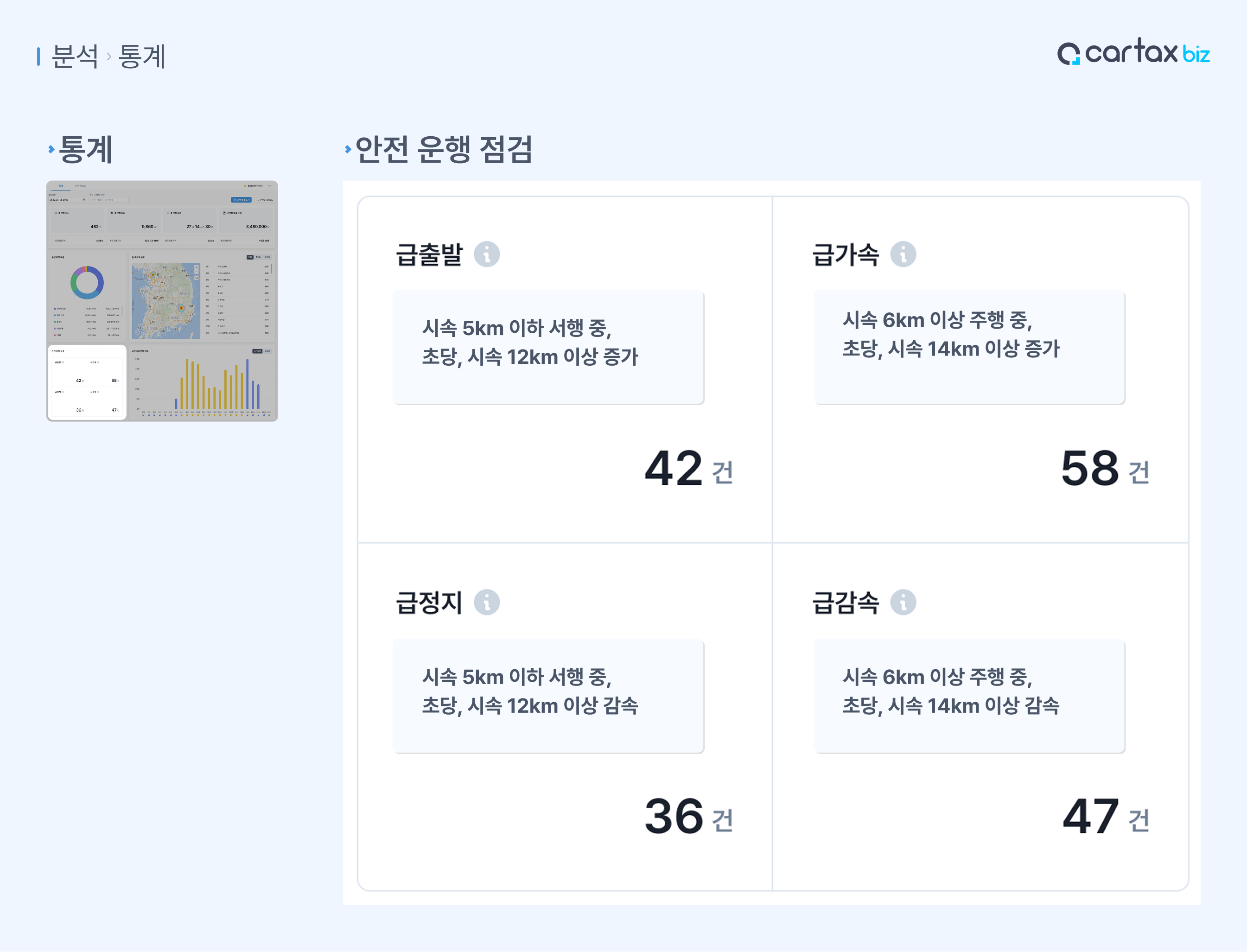This screenshot has width=1247, height=952.
Task: Open the date range picker in the dashboard thumbnail
Action: click(66, 200)
